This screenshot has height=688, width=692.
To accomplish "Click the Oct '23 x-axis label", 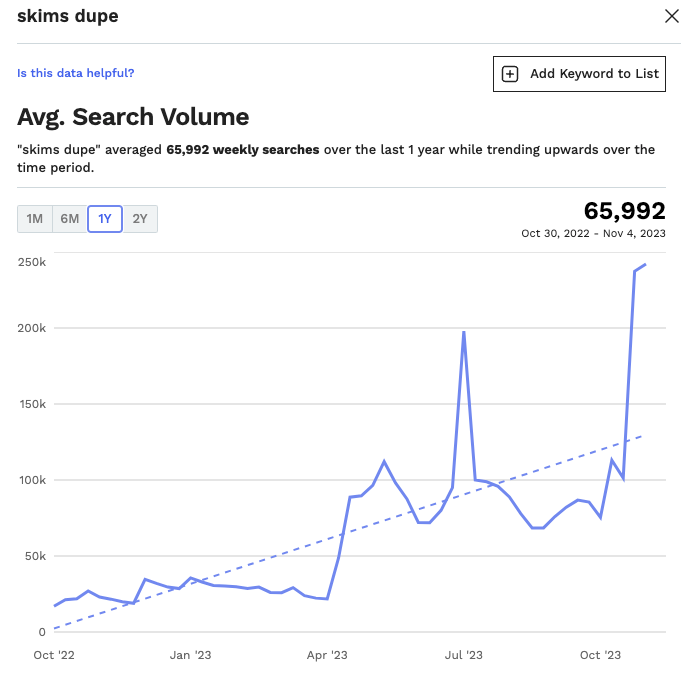I will click(x=600, y=655).
